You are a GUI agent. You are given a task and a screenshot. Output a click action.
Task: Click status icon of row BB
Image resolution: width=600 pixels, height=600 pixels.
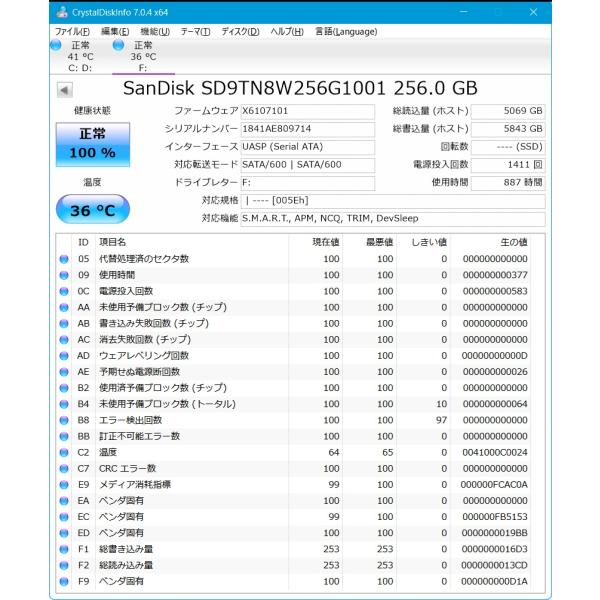coord(64,437)
